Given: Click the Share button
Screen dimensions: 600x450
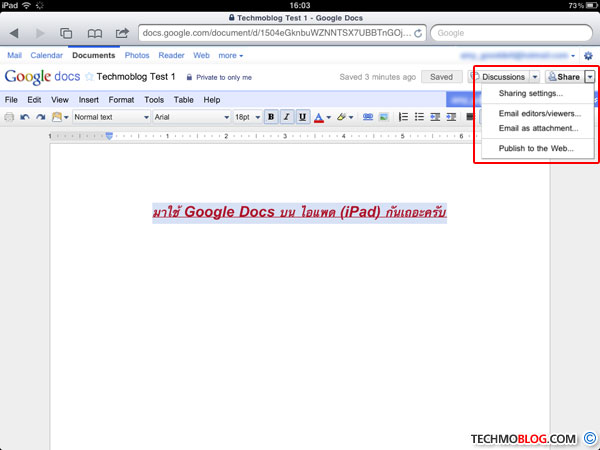Looking at the screenshot, I should pos(564,77).
